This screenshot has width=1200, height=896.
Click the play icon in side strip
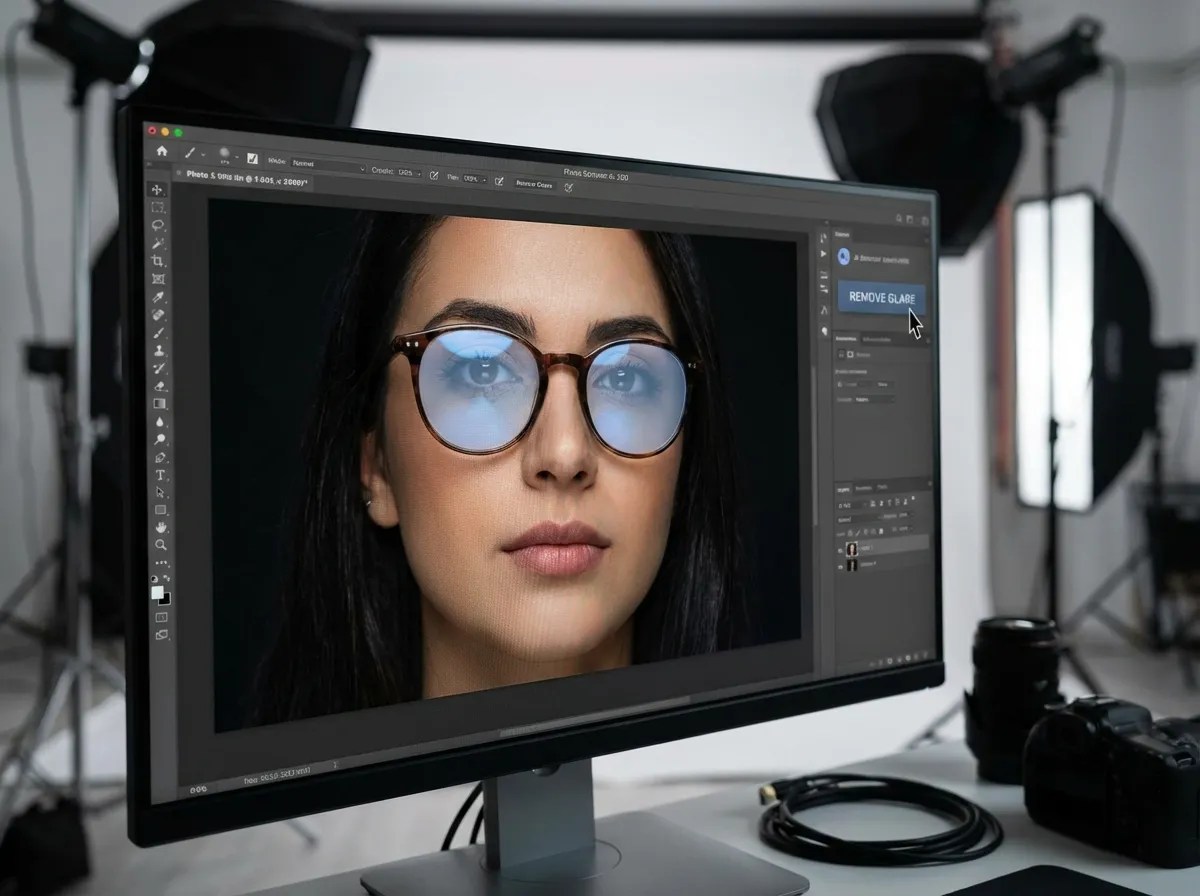click(823, 254)
